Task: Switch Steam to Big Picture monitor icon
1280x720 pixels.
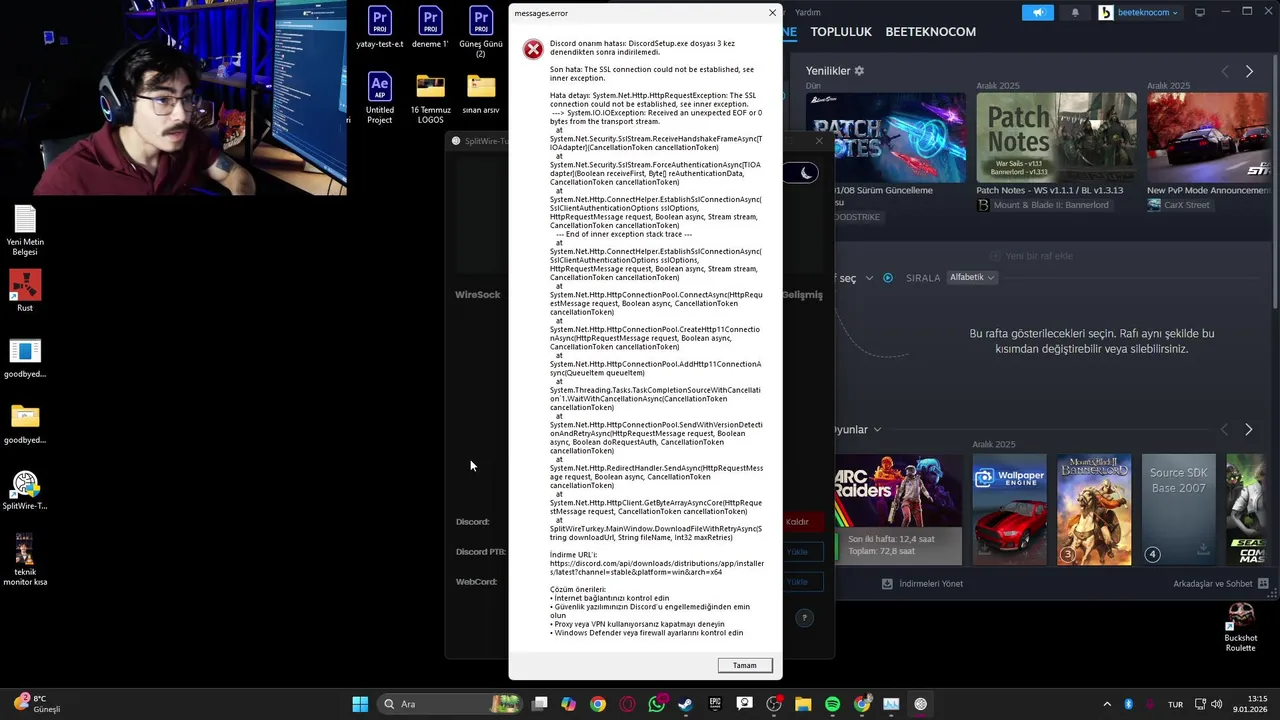Action: pyautogui.click(x=1200, y=12)
